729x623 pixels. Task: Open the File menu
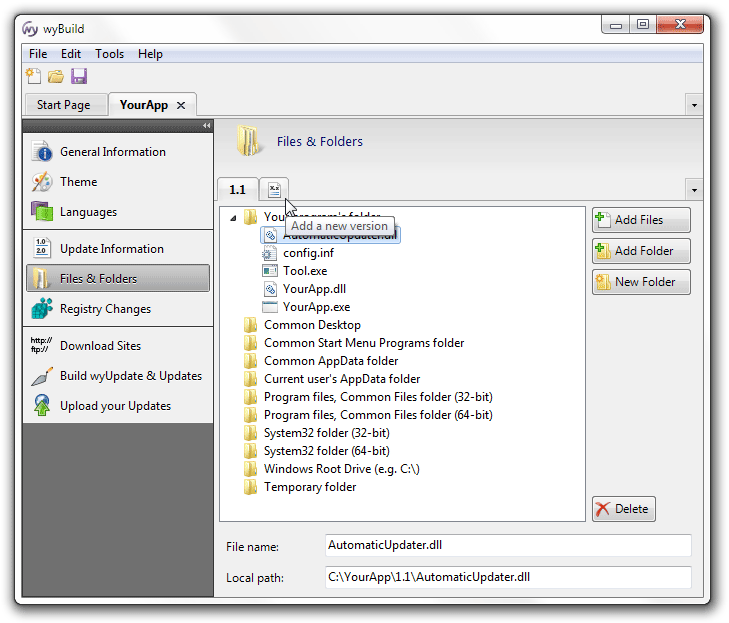[x=38, y=54]
